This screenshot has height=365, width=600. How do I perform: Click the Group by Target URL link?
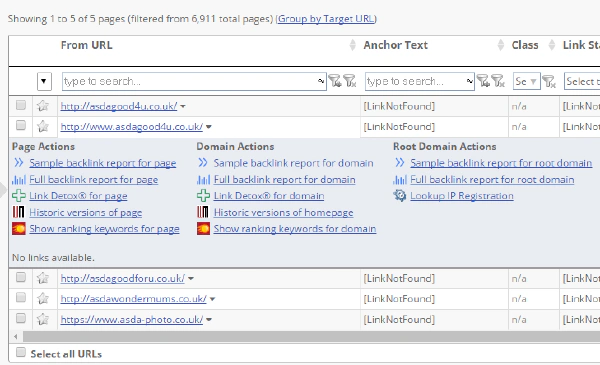coord(326,19)
